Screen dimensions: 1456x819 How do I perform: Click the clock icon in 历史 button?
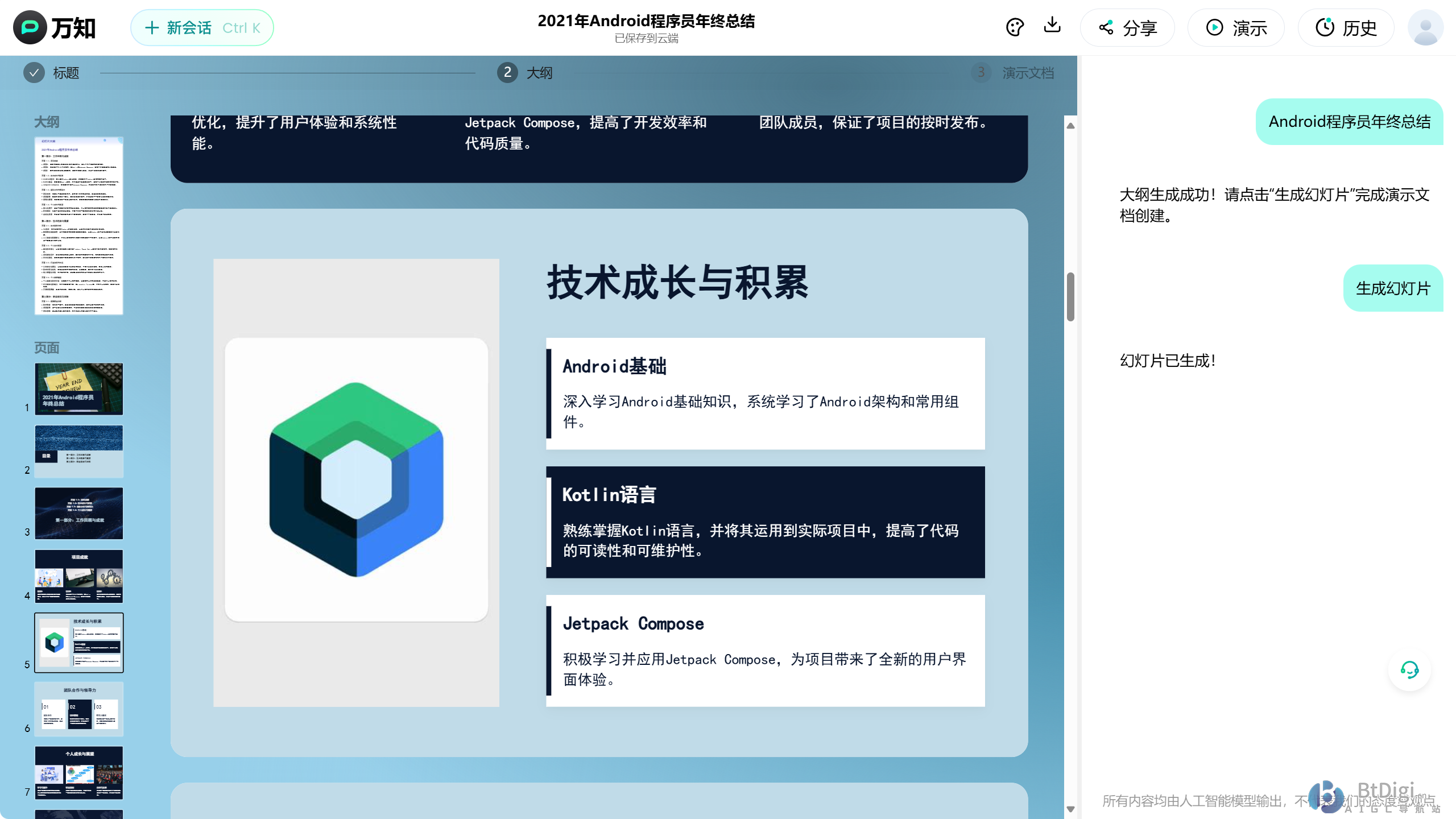point(1325,27)
